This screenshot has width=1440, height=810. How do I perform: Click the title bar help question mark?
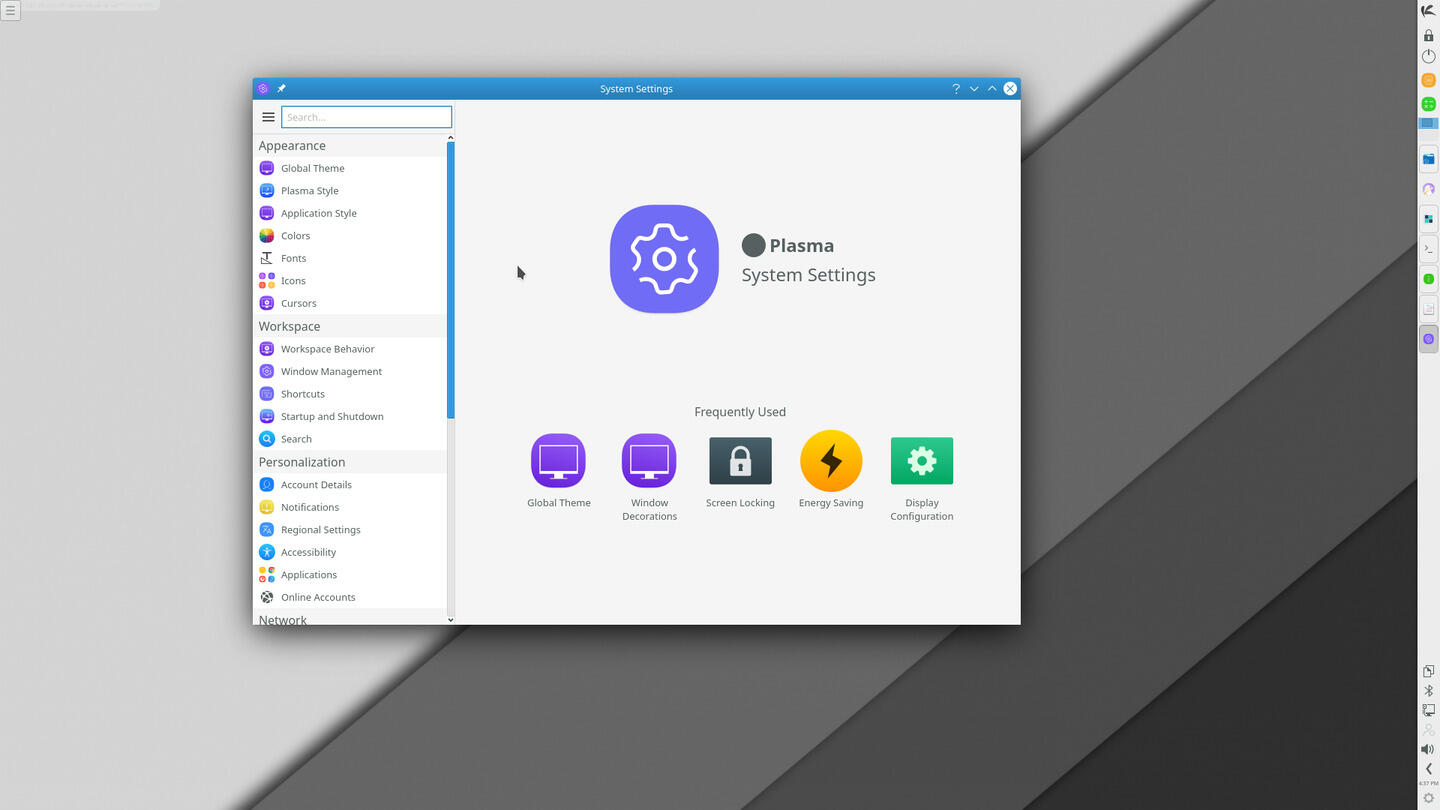956,88
